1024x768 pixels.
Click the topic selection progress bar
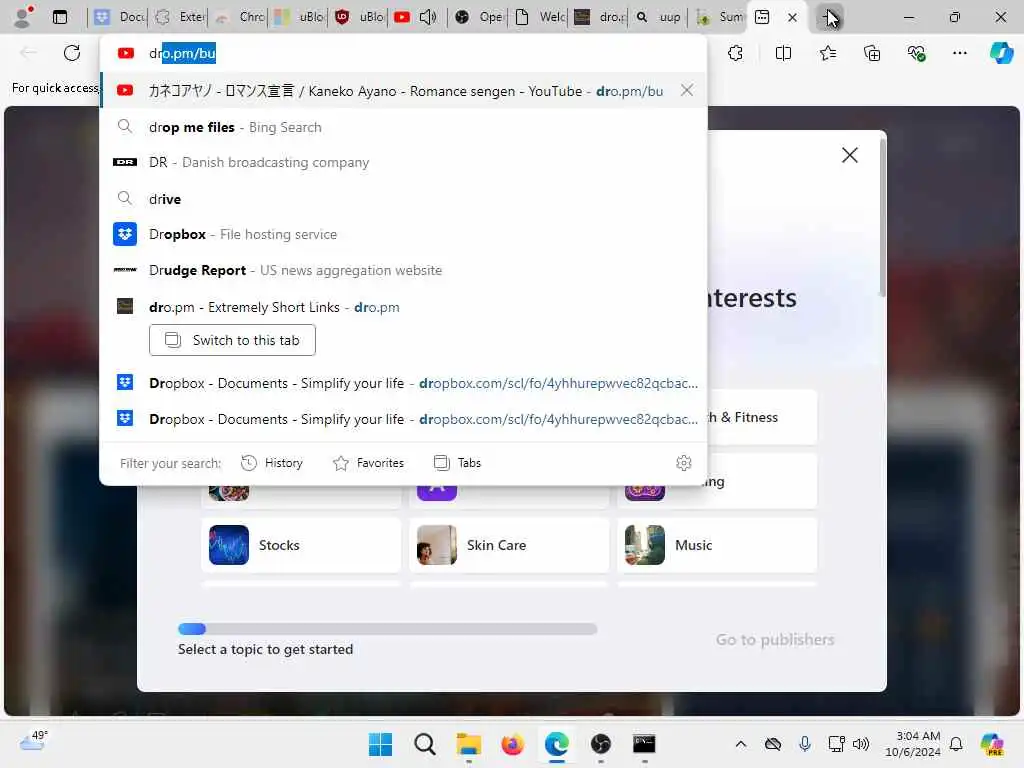(387, 629)
